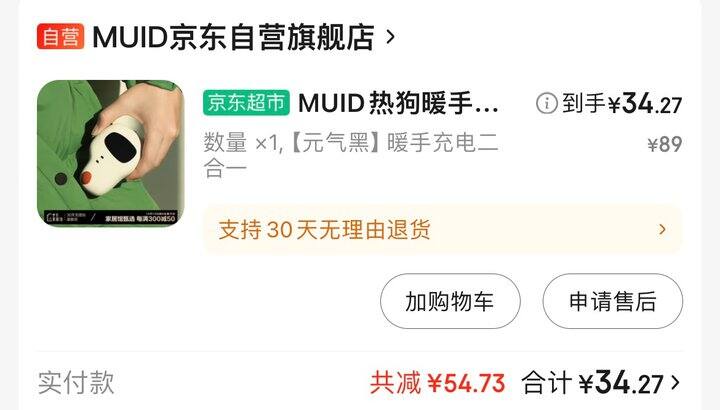Tap the green 京东超市 tag

(x=247, y=102)
